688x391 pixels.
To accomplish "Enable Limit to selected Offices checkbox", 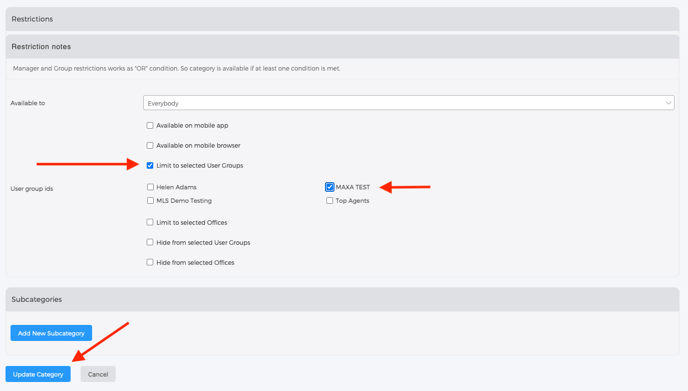I will pos(150,222).
